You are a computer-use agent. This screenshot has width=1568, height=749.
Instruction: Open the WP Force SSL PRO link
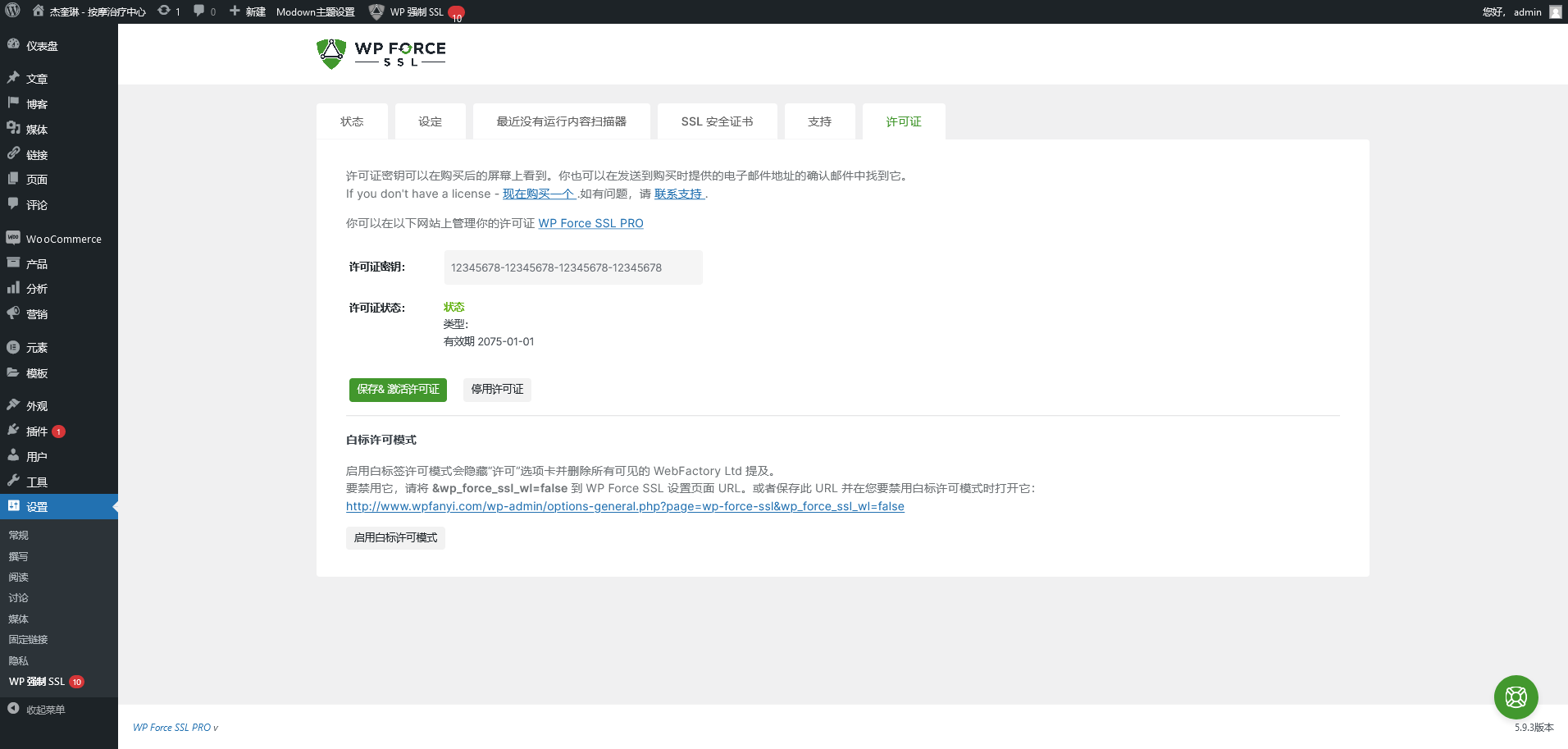[590, 223]
